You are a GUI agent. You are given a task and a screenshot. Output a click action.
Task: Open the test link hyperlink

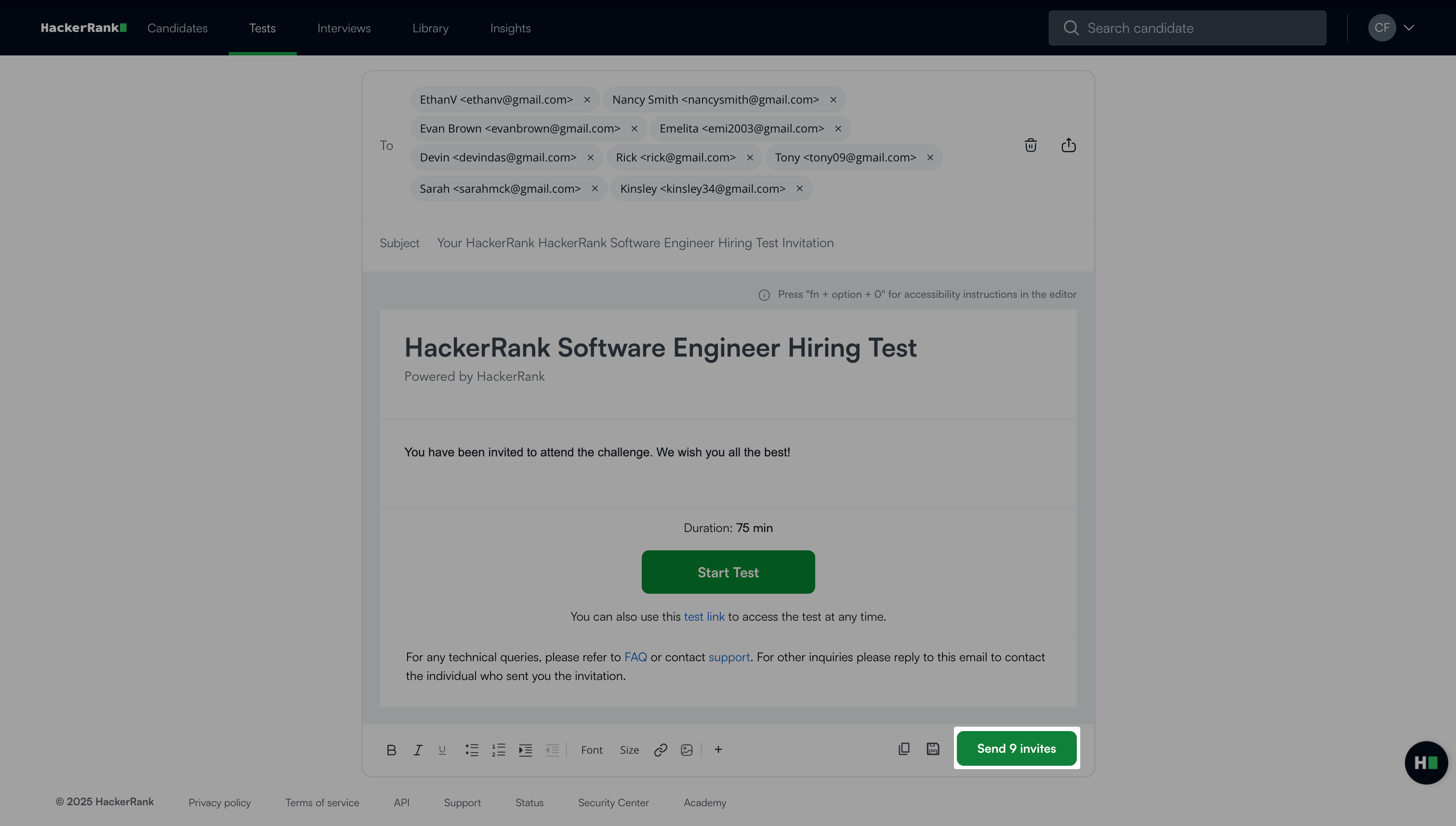(x=704, y=617)
